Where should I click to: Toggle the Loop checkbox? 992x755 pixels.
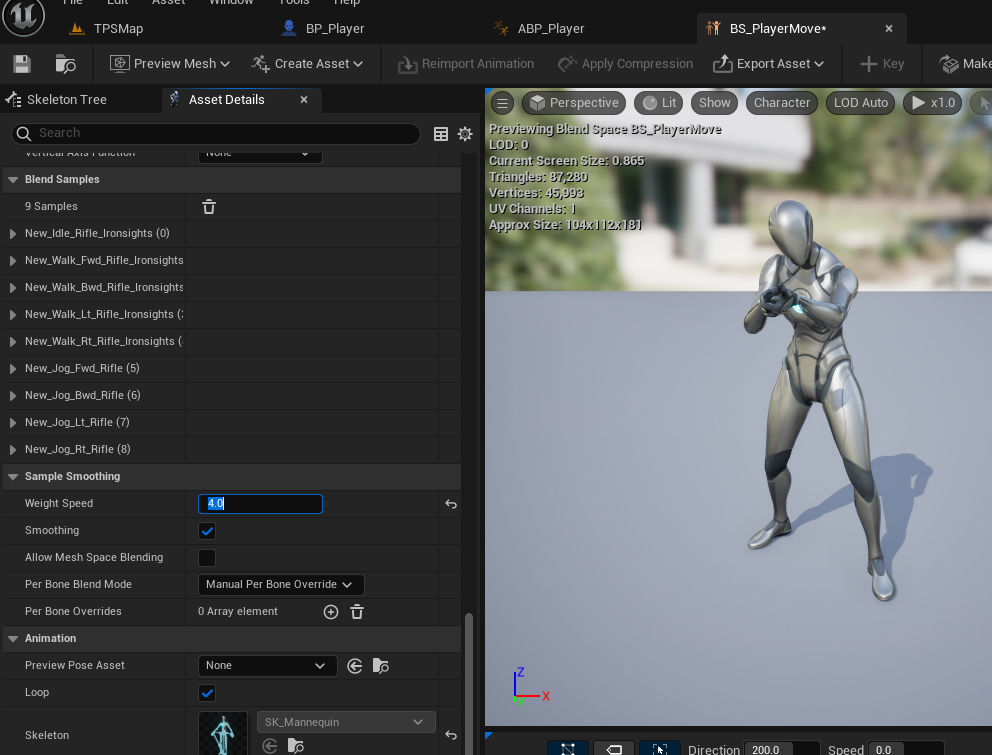click(207, 693)
